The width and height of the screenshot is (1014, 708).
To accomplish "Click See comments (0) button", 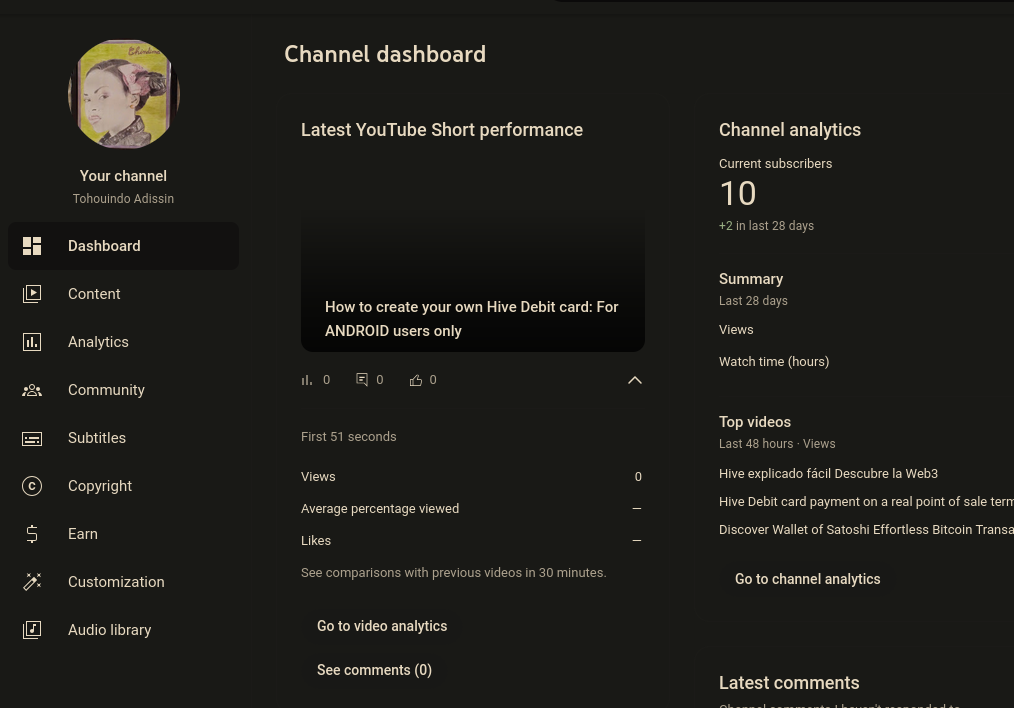I will (x=374, y=670).
